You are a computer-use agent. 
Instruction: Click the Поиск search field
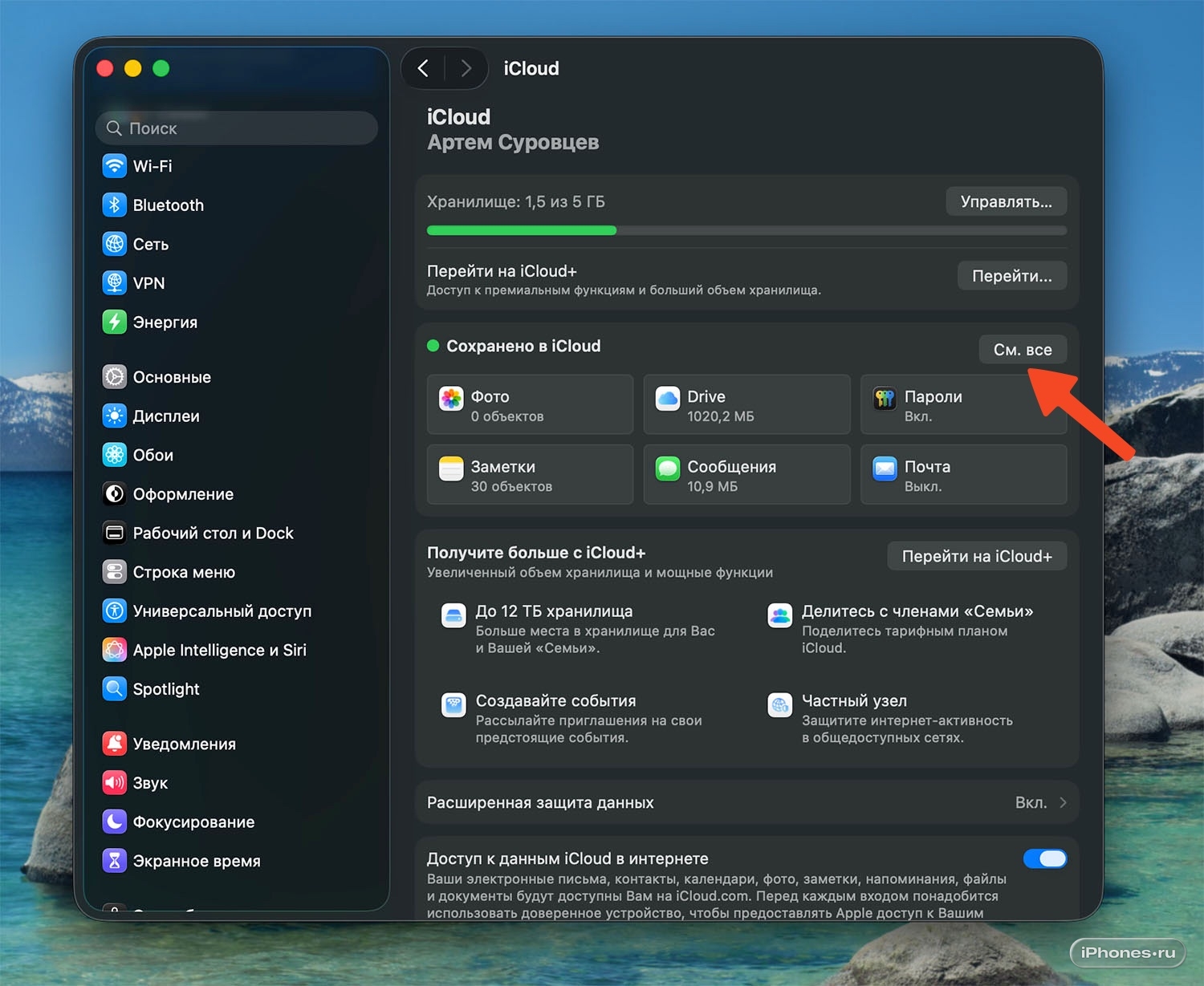(237, 128)
